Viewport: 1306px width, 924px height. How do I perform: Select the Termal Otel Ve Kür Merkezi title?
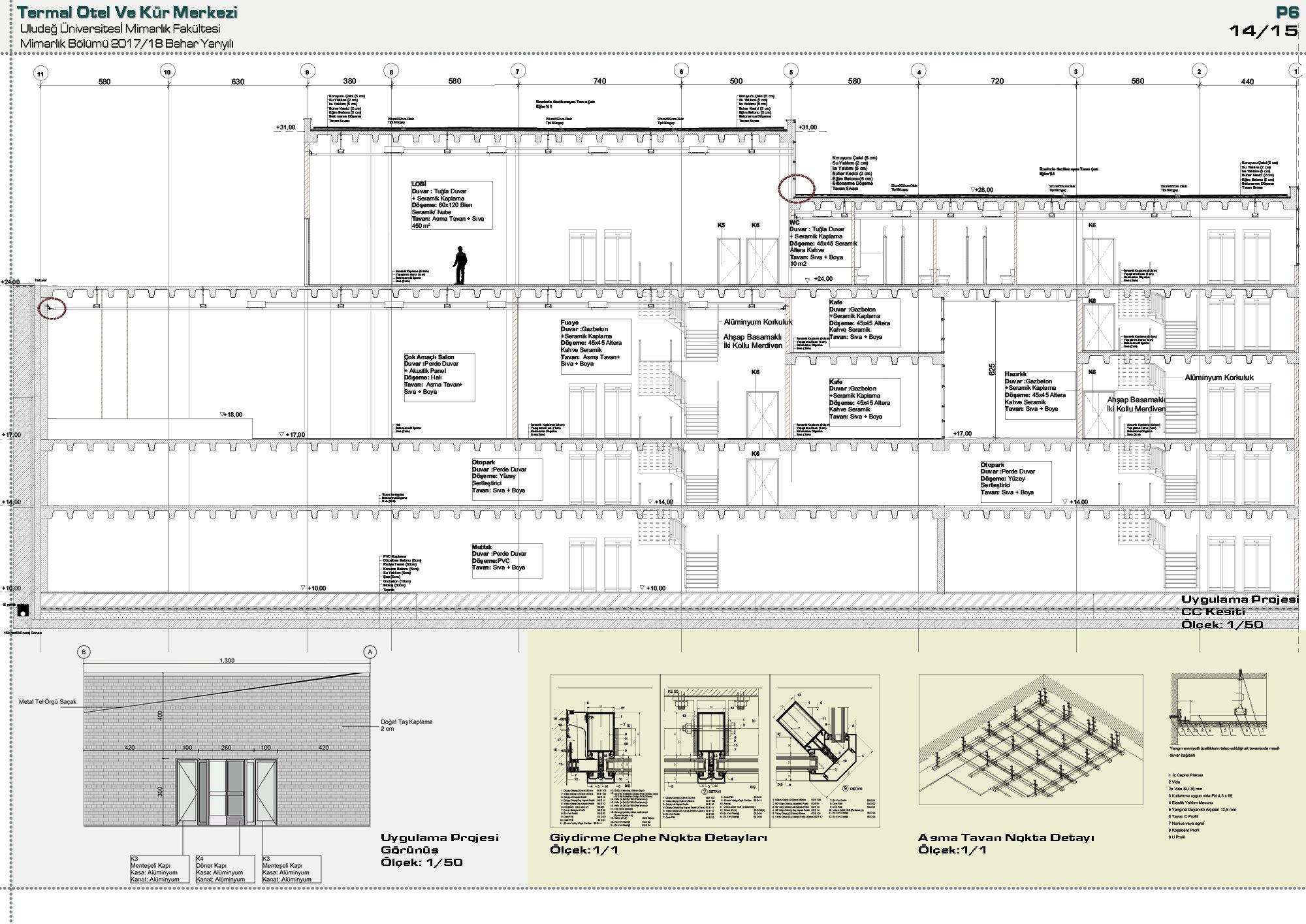(127, 12)
